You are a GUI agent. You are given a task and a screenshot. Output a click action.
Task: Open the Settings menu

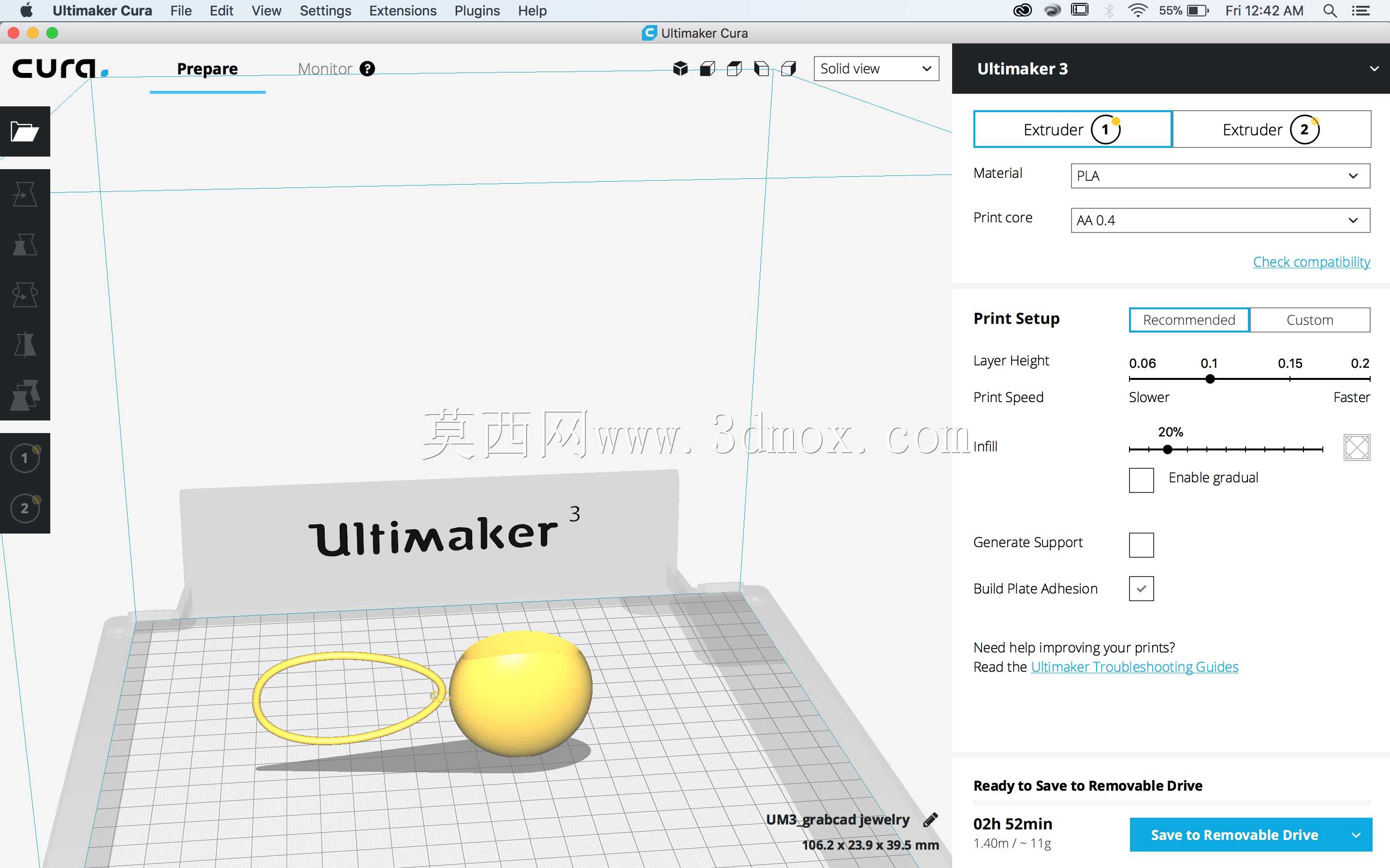[325, 10]
